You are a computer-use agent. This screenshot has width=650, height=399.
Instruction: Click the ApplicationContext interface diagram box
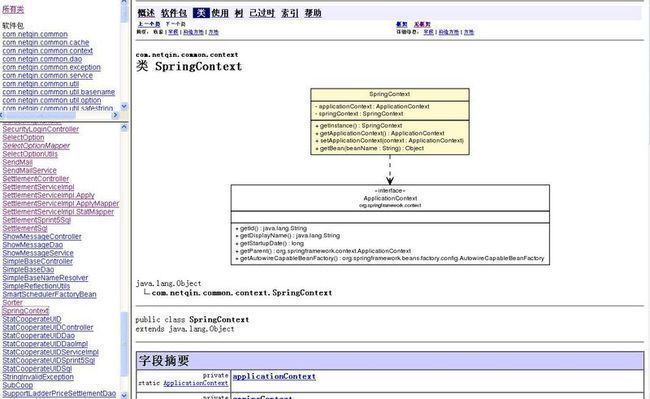(390, 225)
